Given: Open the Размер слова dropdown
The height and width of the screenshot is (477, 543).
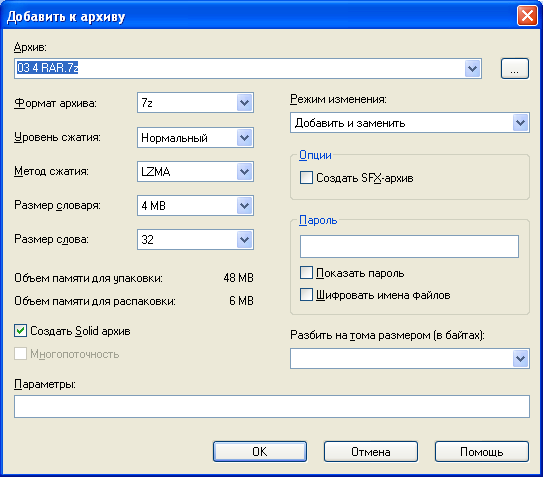Looking at the screenshot, I should 195,239.
